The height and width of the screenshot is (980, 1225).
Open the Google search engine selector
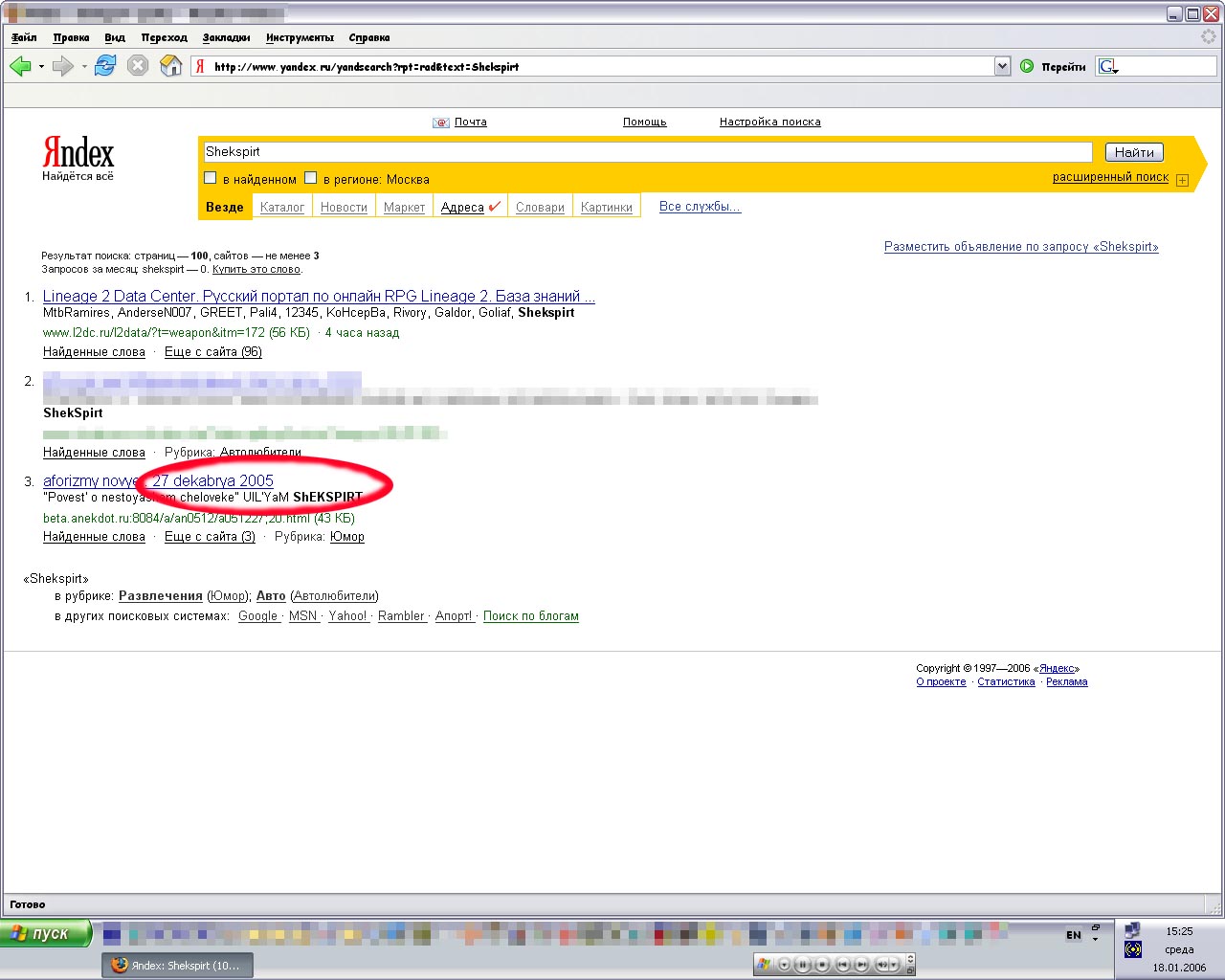click(1108, 67)
